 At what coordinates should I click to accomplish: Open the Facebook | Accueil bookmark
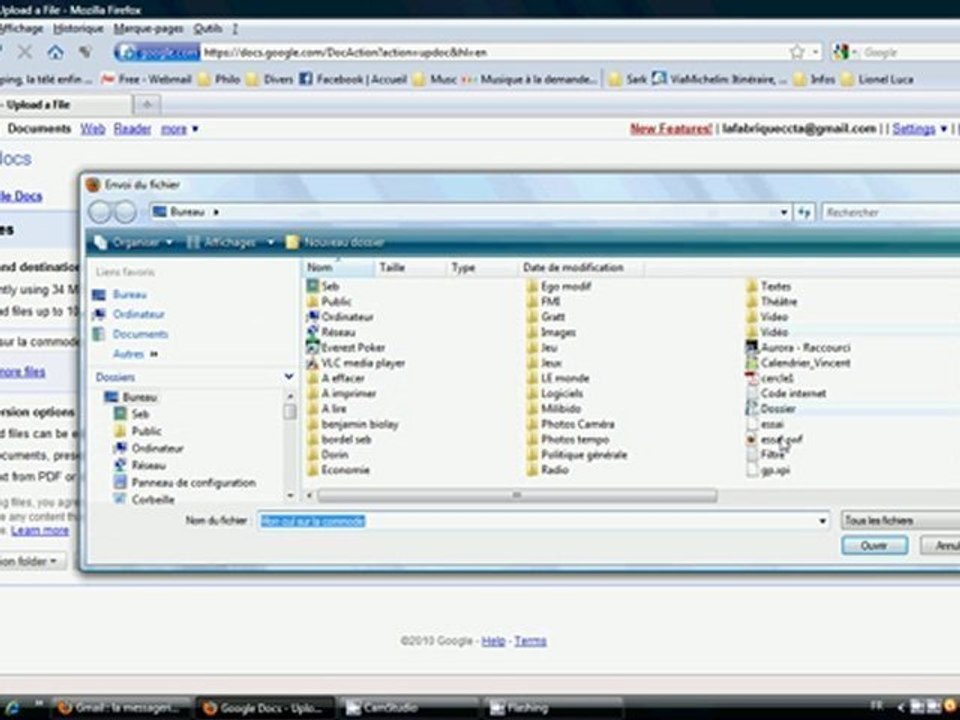coord(353,79)
